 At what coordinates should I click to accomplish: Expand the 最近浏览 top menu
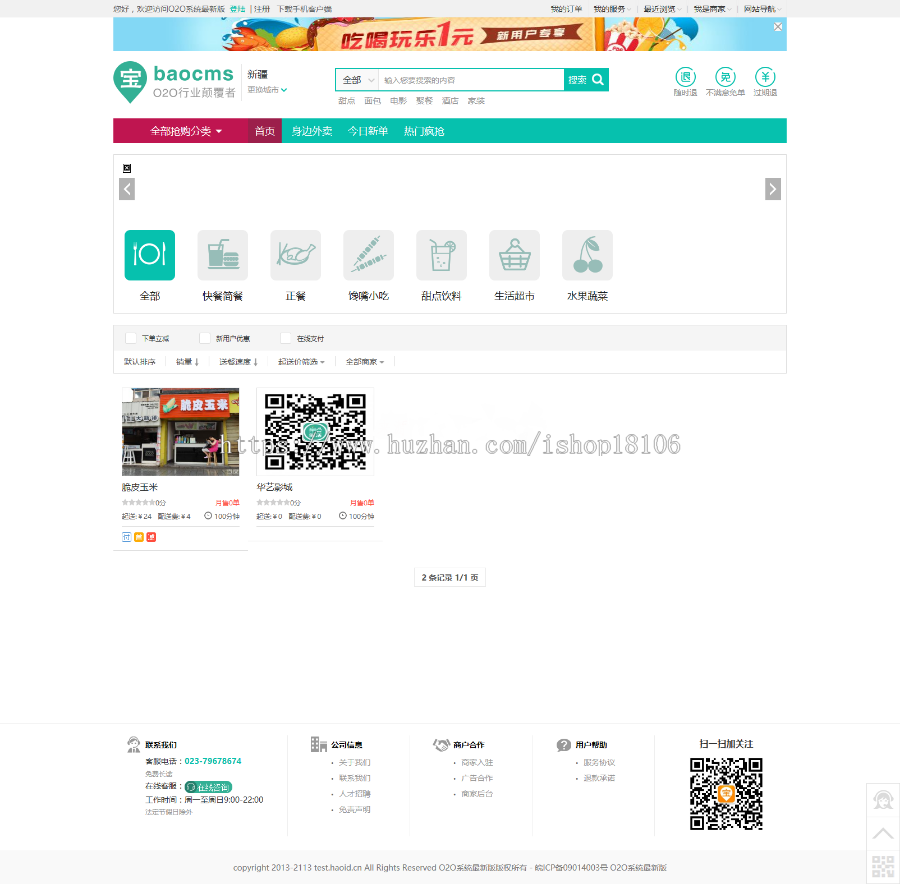(x=662, y=9)
